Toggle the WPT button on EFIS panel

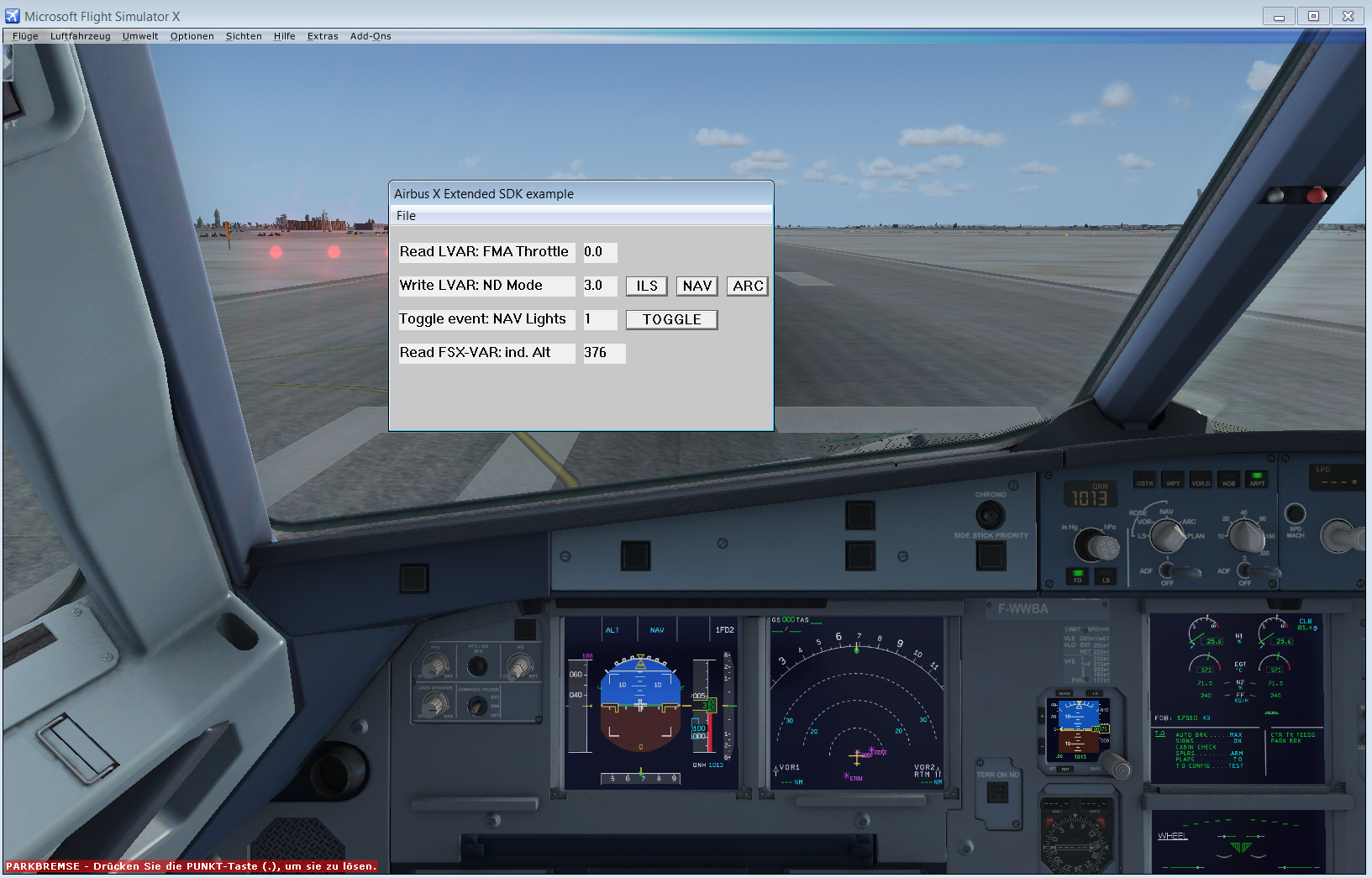(x=1173, y=481)
